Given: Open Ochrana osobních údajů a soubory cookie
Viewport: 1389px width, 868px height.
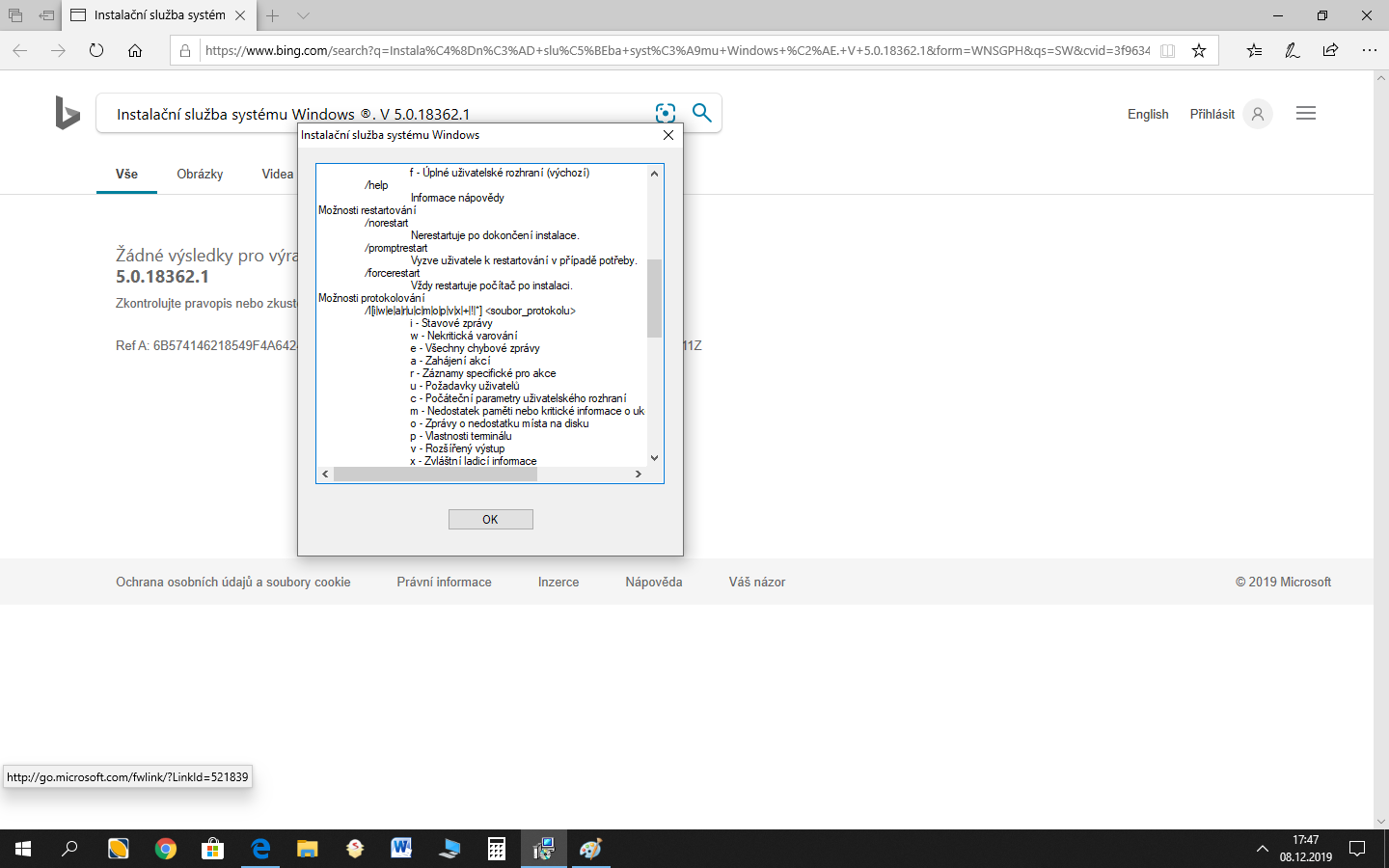Looking at the screenshot, I should [x=233, y=583].
